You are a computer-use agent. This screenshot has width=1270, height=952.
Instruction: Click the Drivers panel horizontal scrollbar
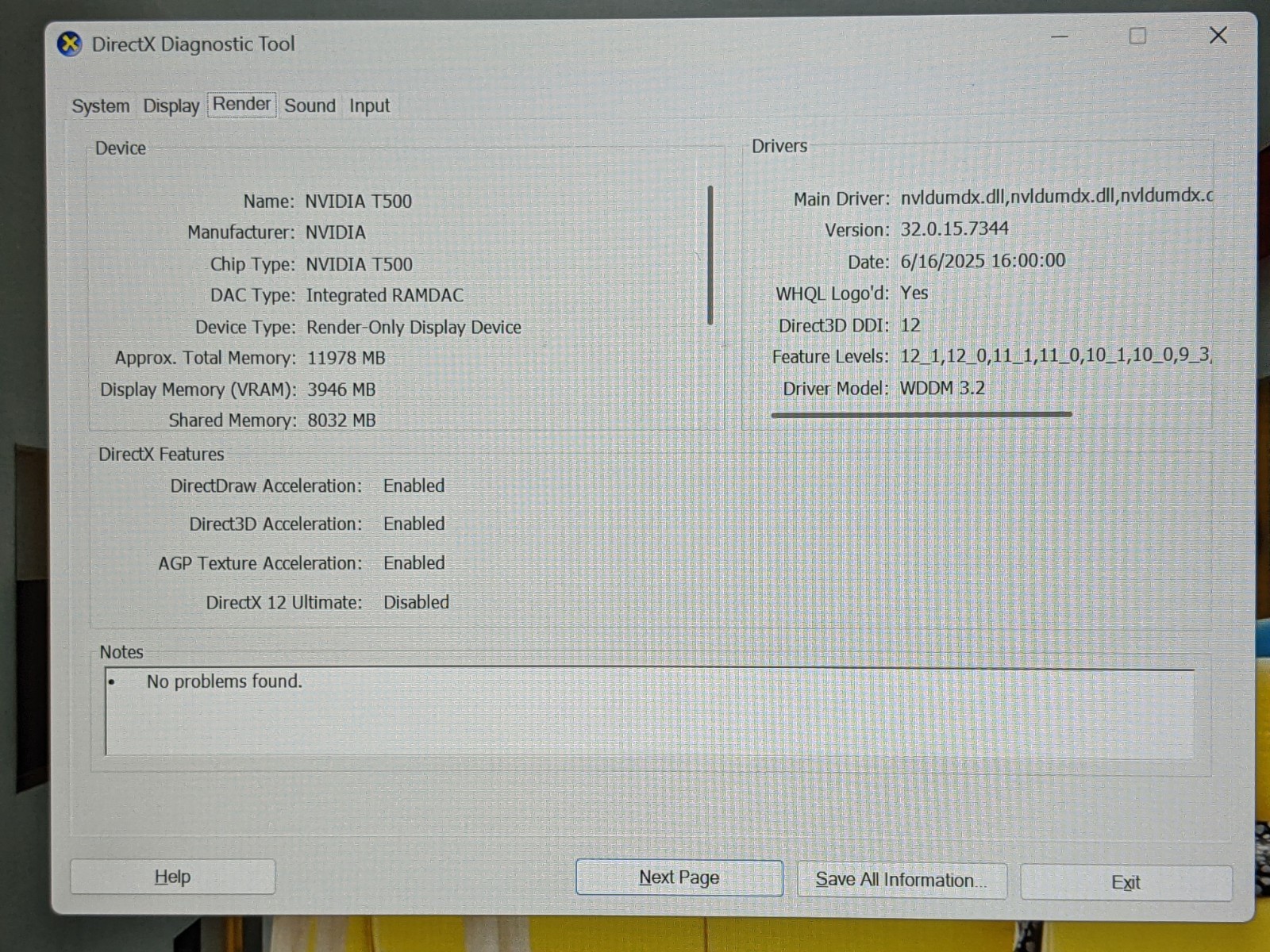point(922,413)
